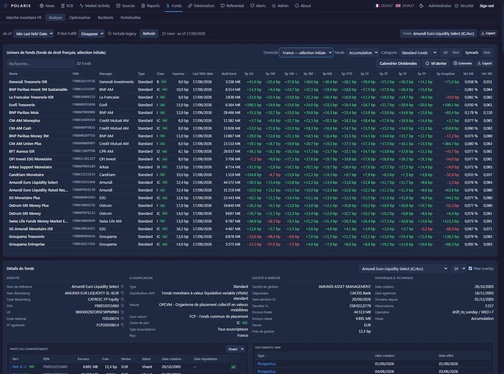Copy the Code Bloomberg value
The image size is (504, 374).
pos(122,299)
